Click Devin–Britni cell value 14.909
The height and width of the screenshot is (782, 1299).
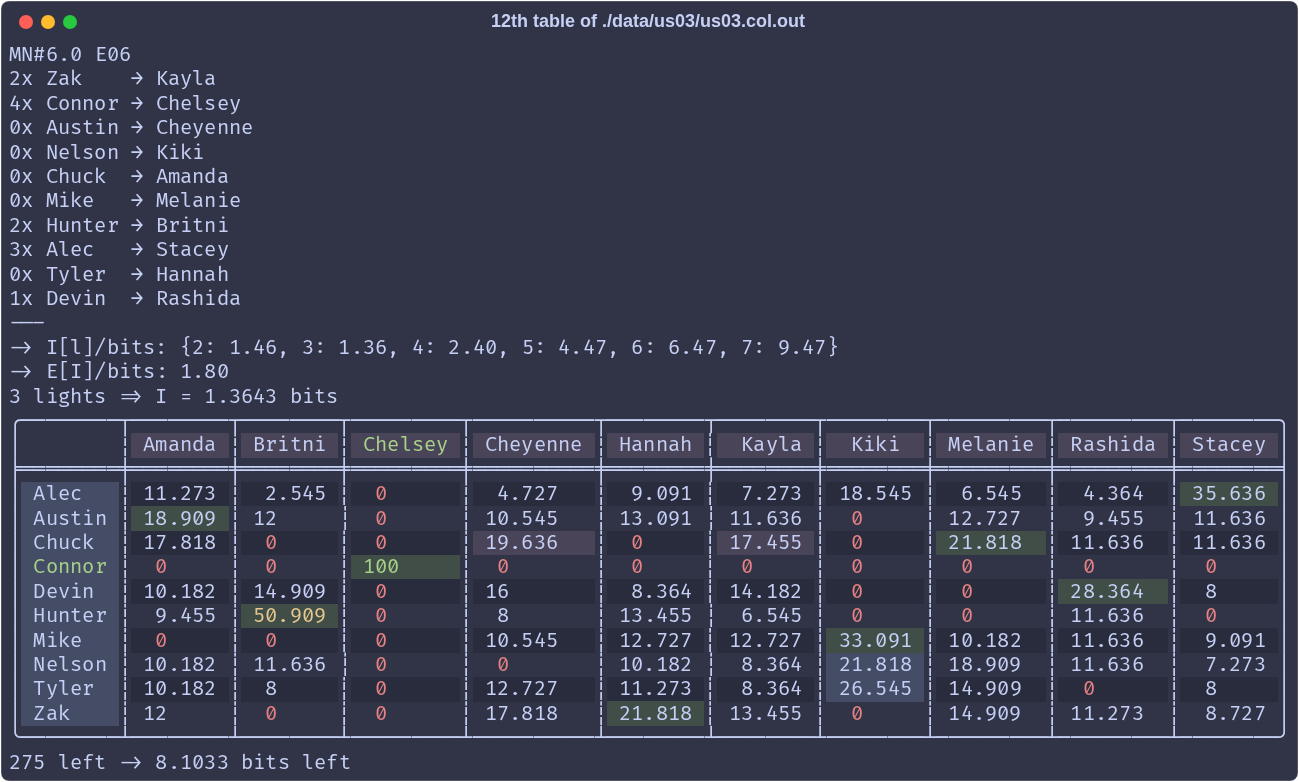290,591
